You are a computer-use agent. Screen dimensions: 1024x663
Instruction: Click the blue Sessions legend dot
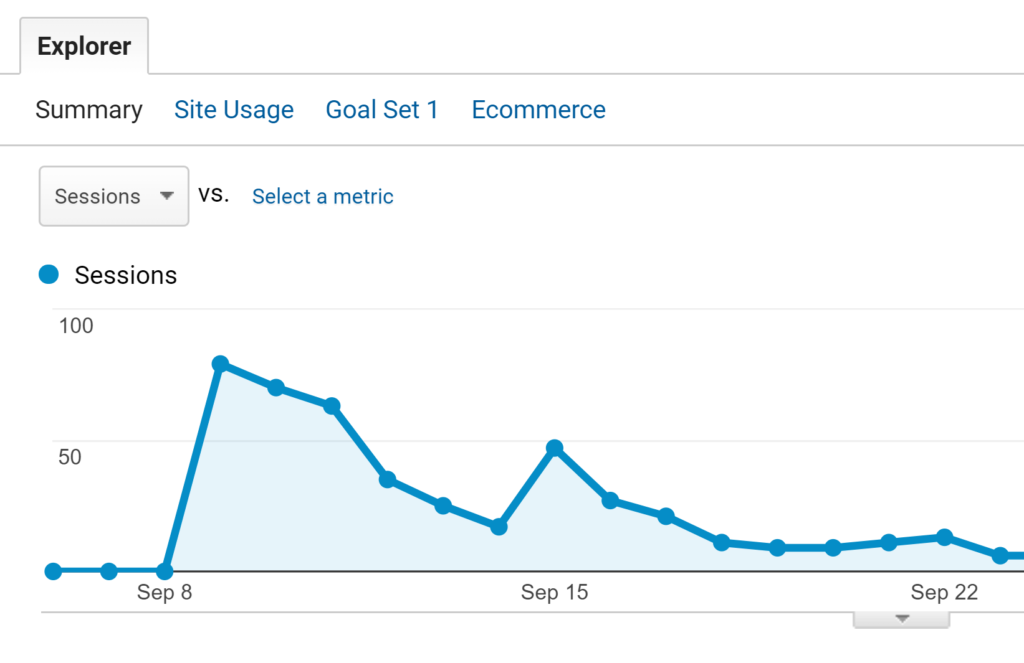point(49,275)
